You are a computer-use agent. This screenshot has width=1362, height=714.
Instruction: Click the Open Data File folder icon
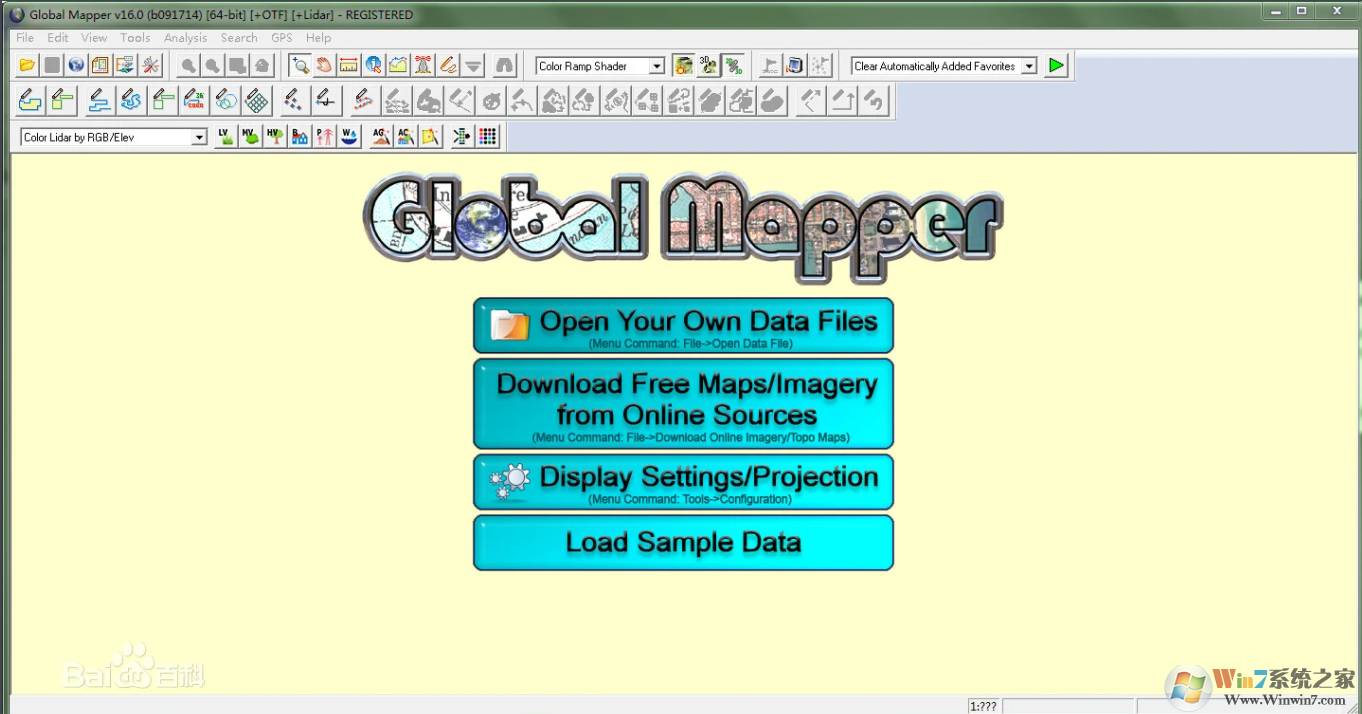[27, 65]
